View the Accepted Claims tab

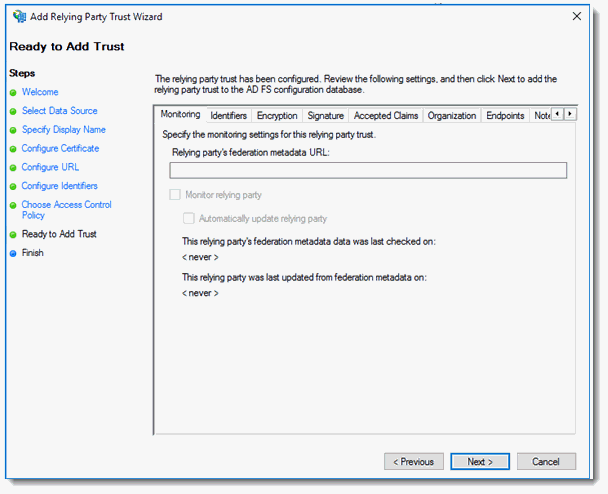click(x=386, y=116)
